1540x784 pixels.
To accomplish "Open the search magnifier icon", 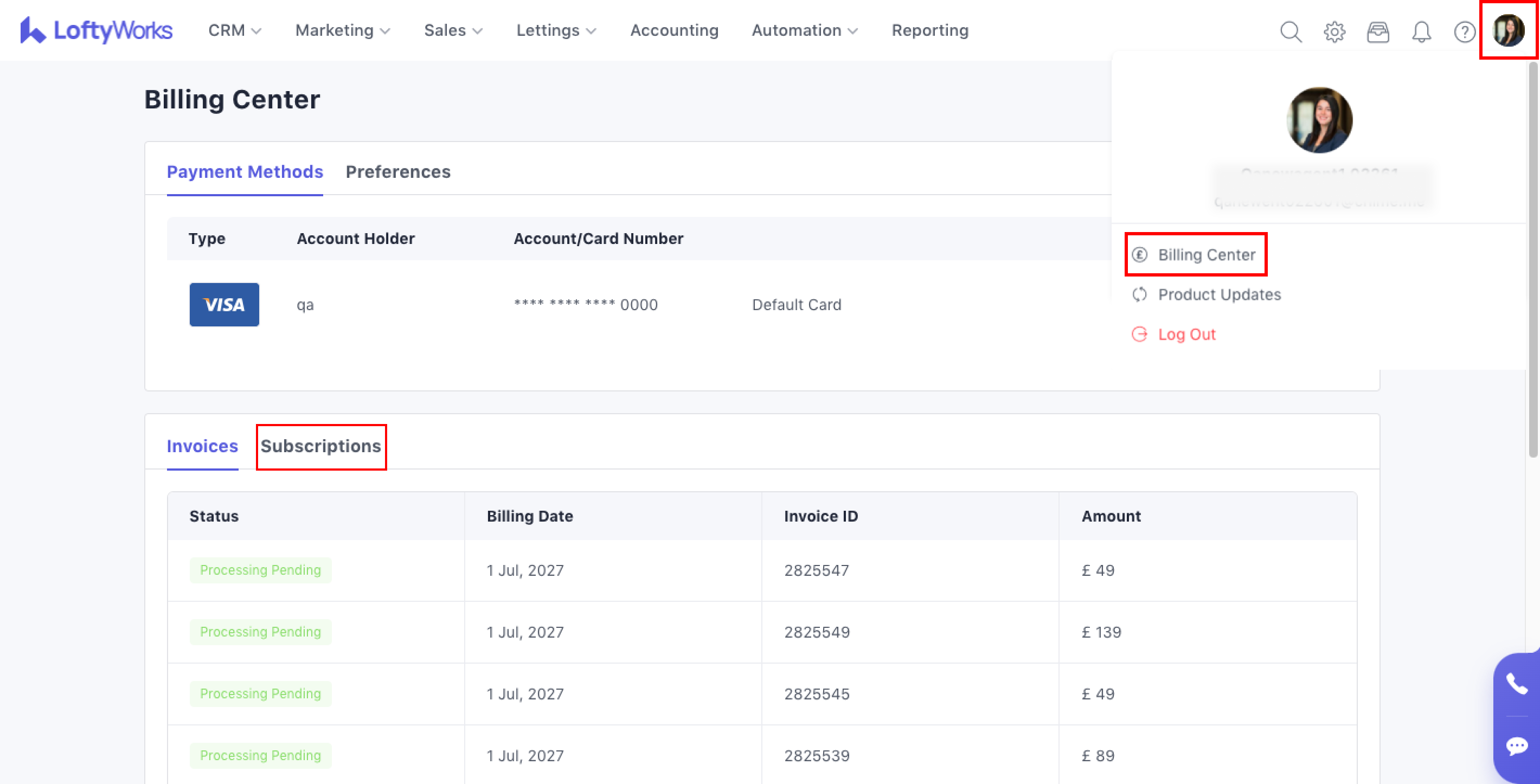I will coord(1290,31).
